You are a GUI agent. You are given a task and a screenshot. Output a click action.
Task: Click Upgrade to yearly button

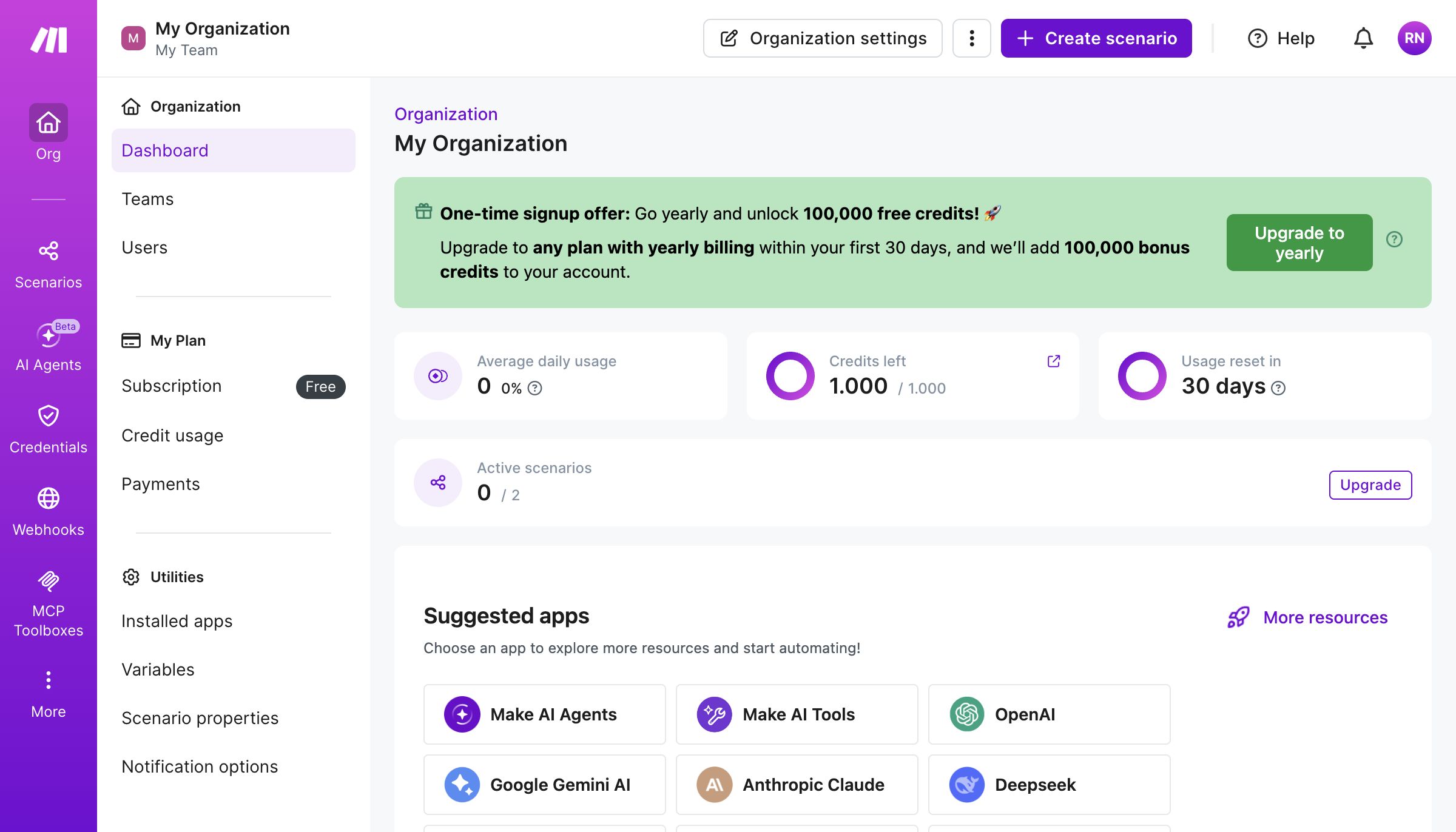click(x=1299, y=243)
